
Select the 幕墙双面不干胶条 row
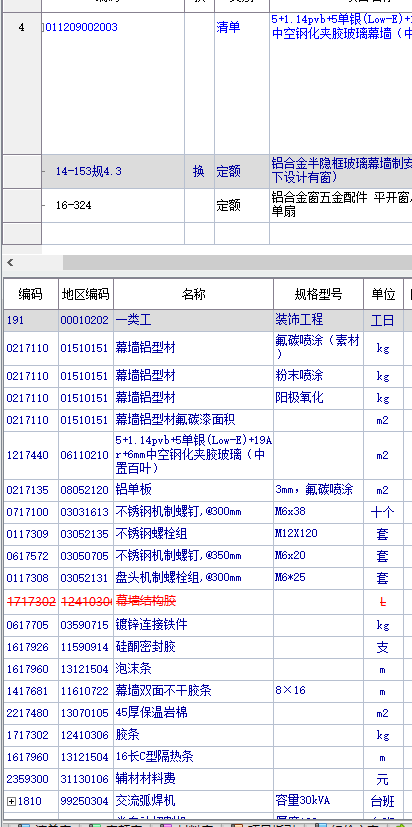(206, 691)
